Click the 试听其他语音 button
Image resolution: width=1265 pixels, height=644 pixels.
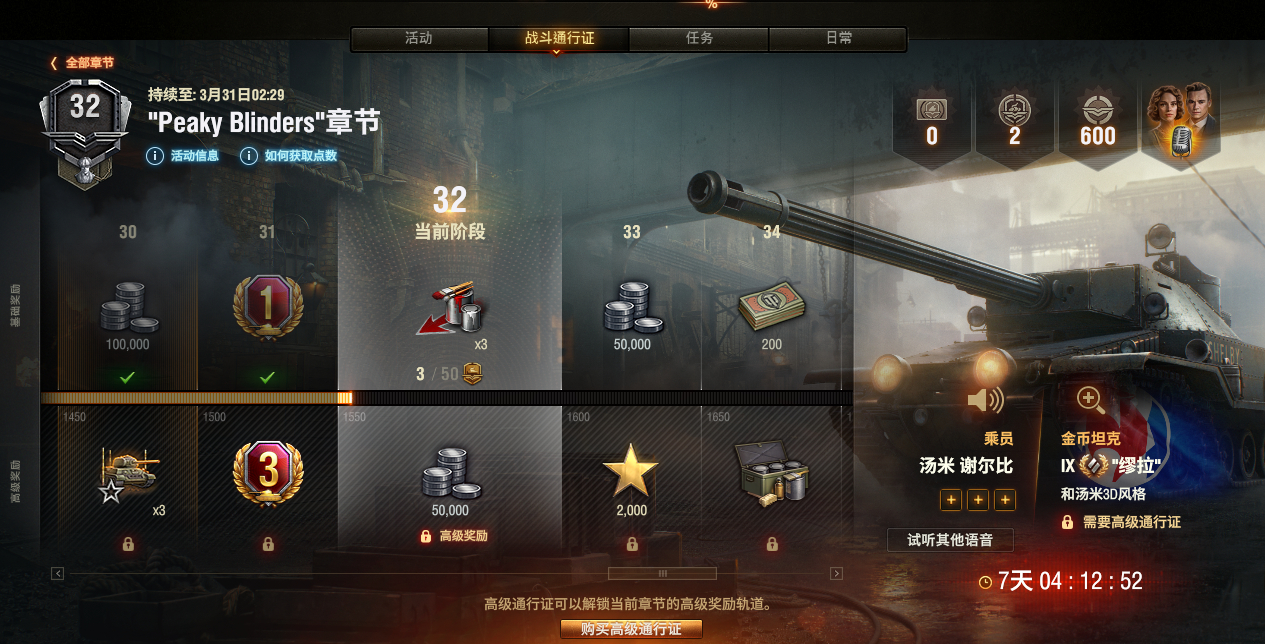pos(950,540)
